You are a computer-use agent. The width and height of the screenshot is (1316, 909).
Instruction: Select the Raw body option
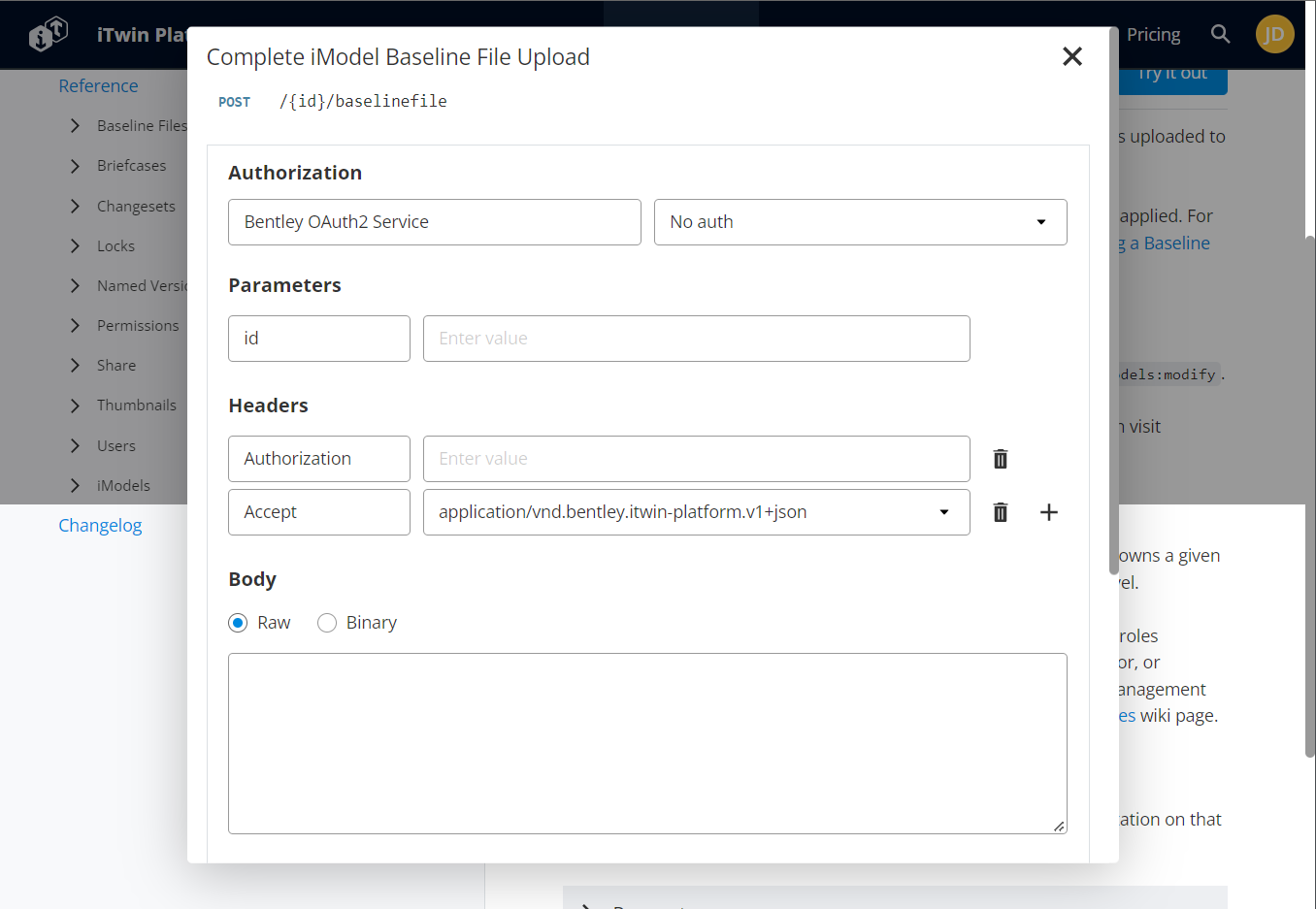click(238, 622)
